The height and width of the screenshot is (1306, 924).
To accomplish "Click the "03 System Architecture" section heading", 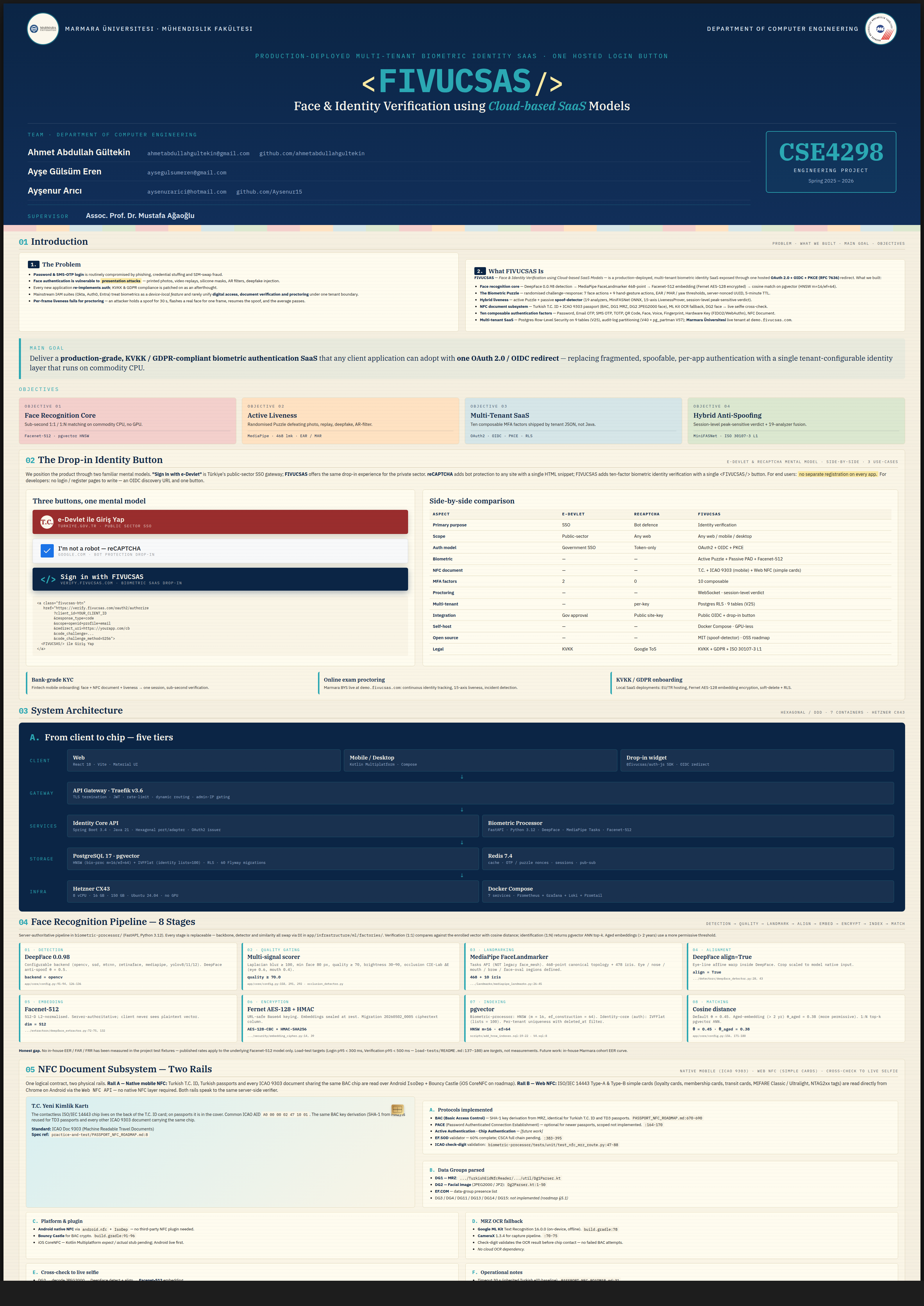I will coord(71,711).
